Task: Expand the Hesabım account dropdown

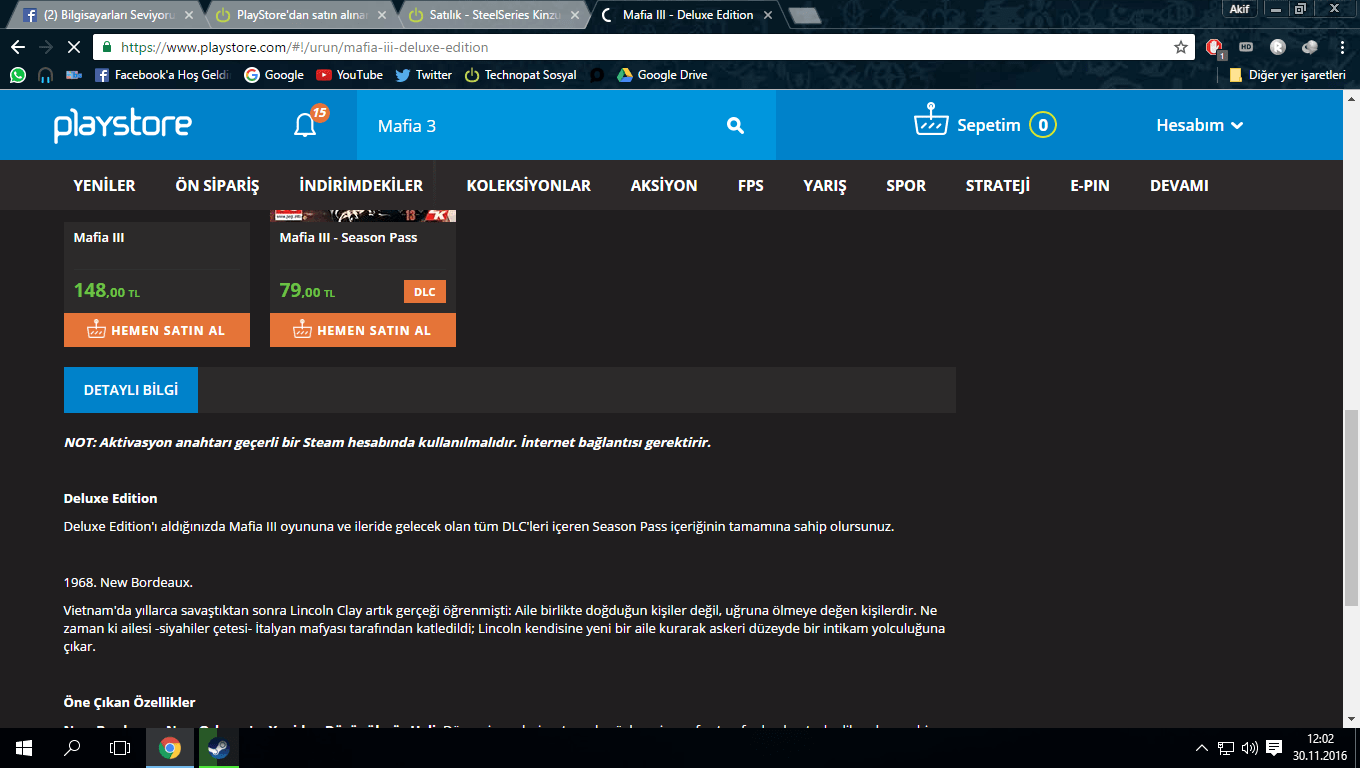Action: pos(1200,125)
